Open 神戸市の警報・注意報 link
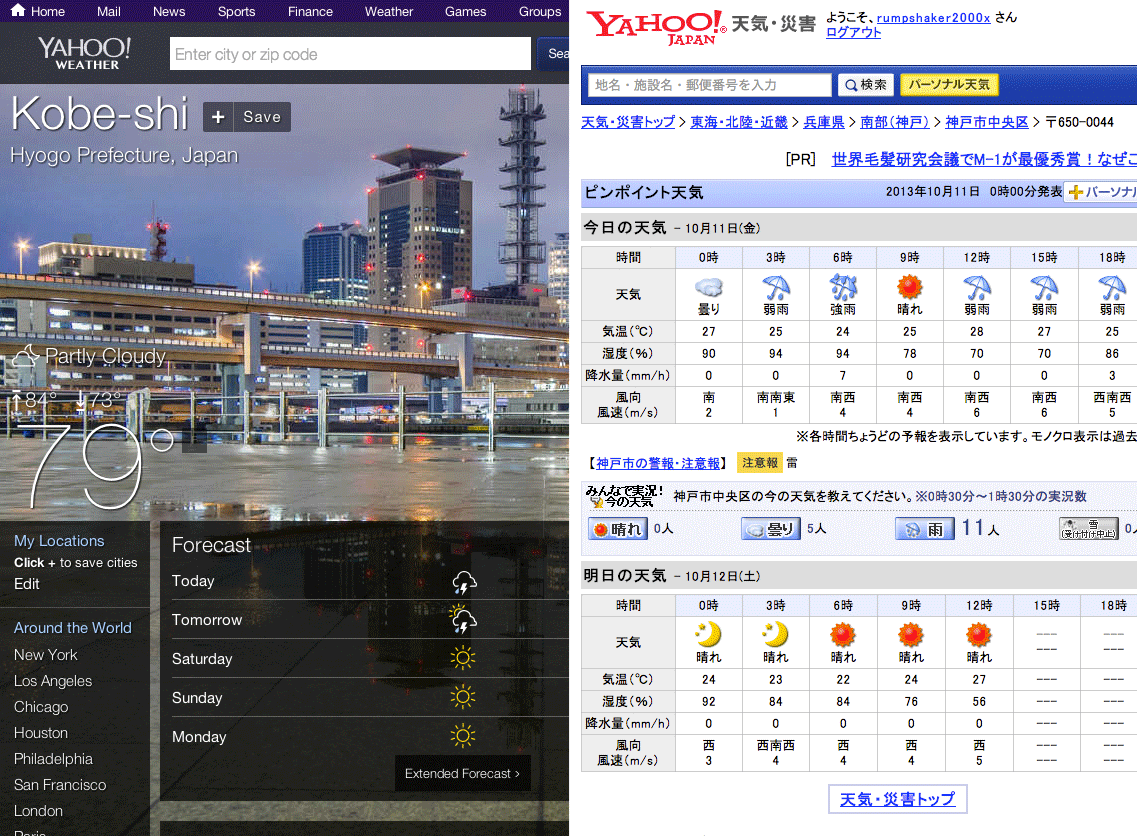Screen dimensions: 1137x836 (x=658, y=463)
